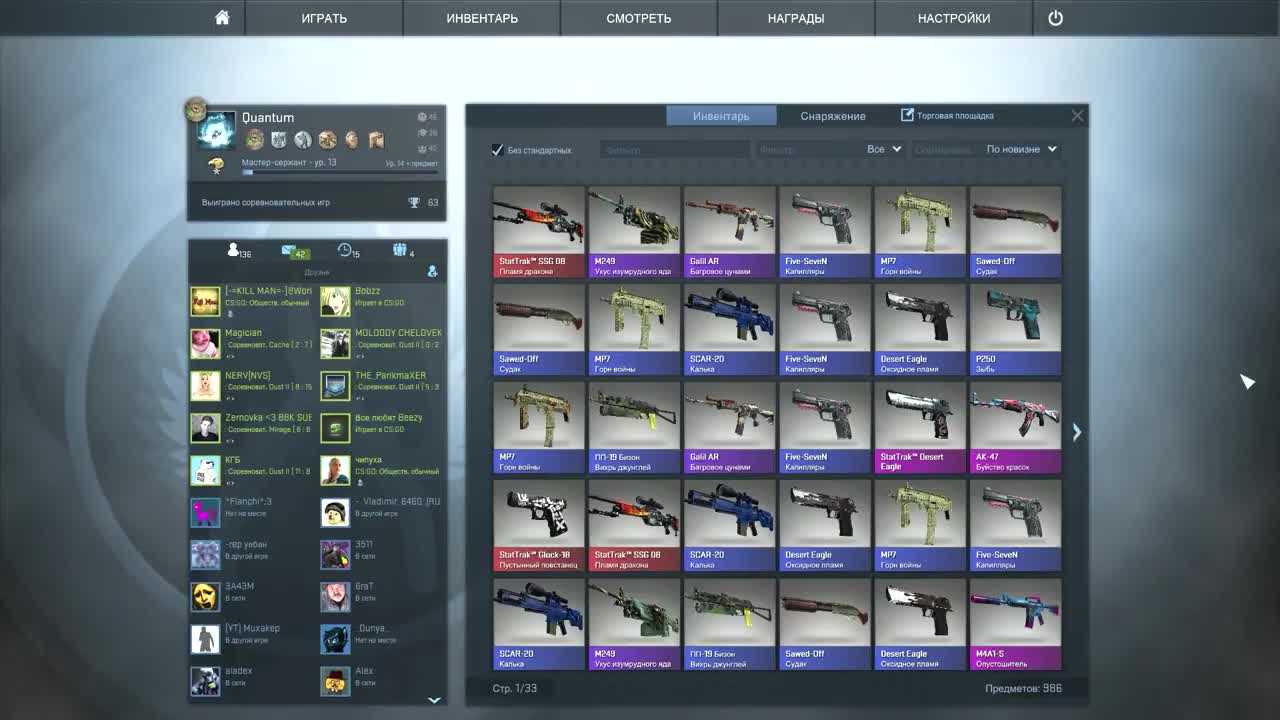Image resolution: width=1280 pixels, height=720 pixels.
Task: Open the Все filter dropdown
Action: tap(884, 149)
